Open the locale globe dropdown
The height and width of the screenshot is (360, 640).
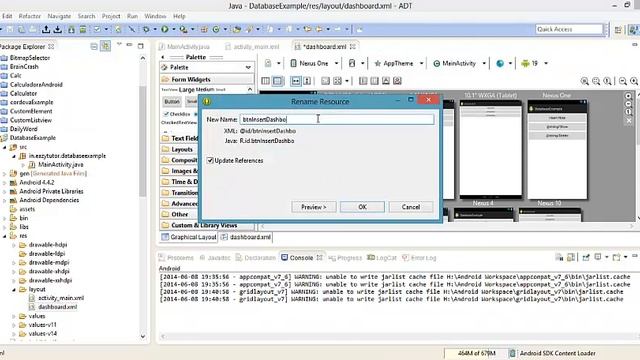click(x=504, y=63)
